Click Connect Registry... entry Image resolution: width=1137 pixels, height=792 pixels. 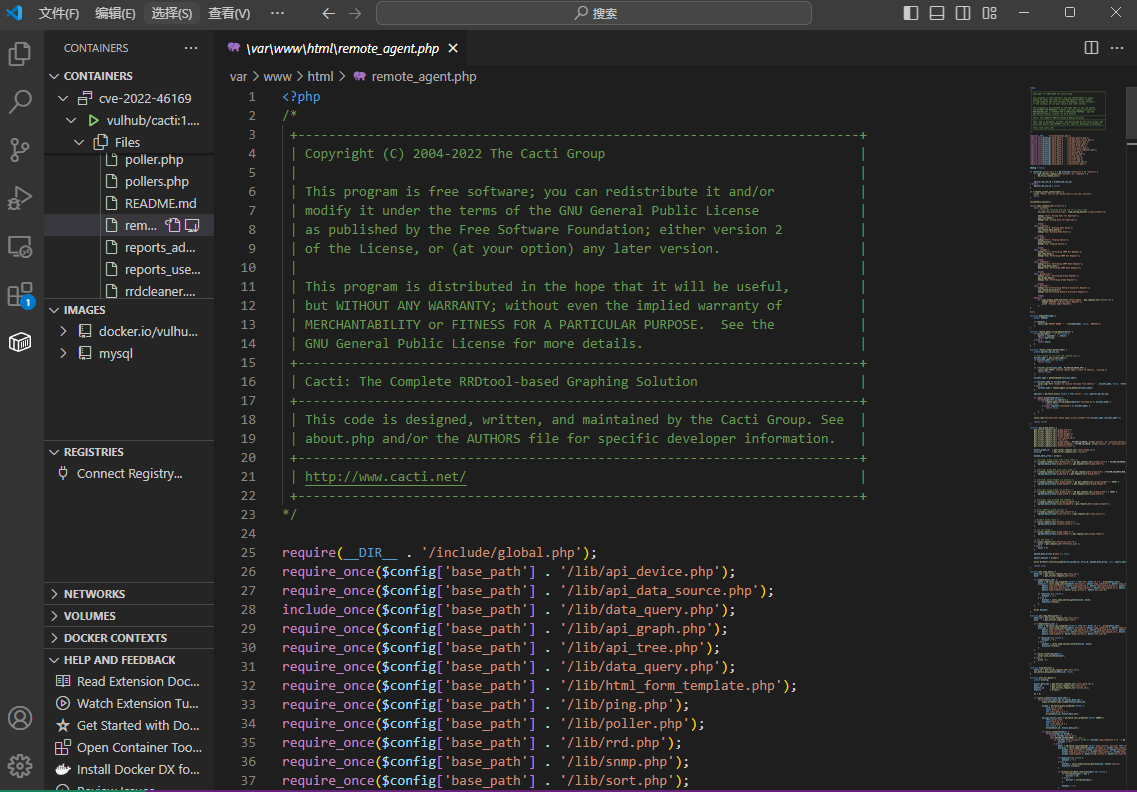tap(129, 474)
